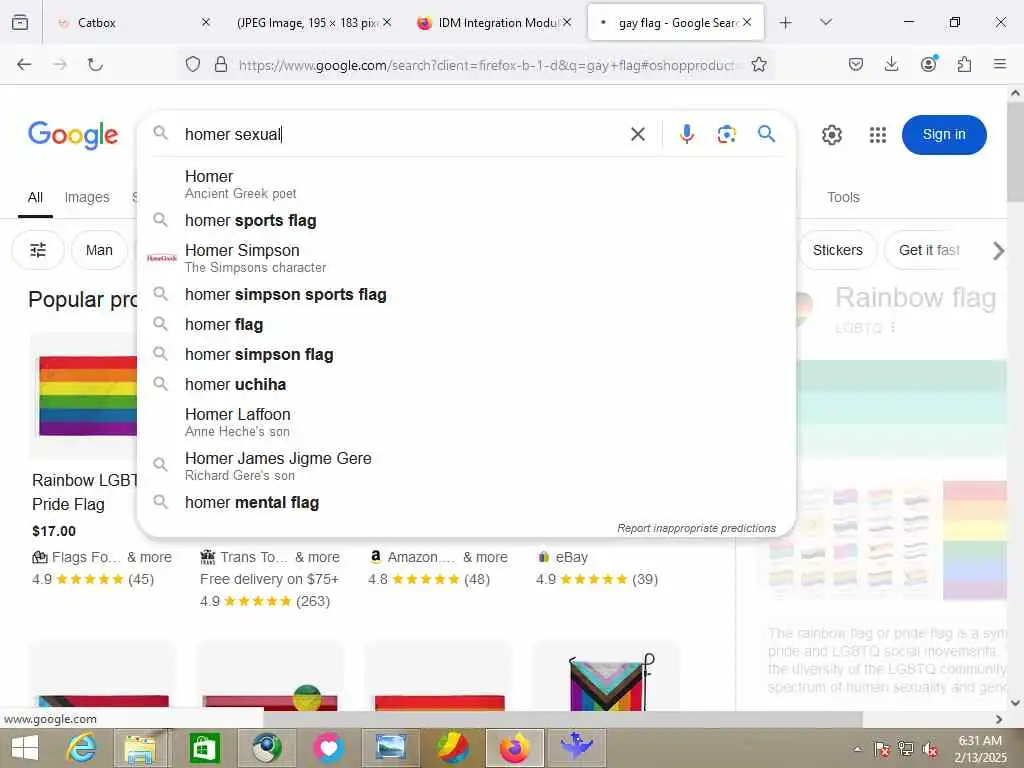Image resolution: width=1024 pixels, height=768 pixels.
Task: Apply the Man filter chip
Action: [99, 250]
